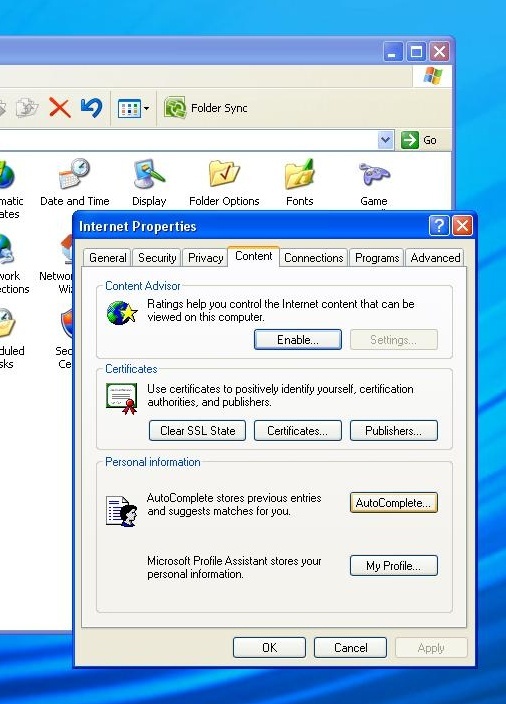Click the Copy To toolbar icon

(26, 108)
